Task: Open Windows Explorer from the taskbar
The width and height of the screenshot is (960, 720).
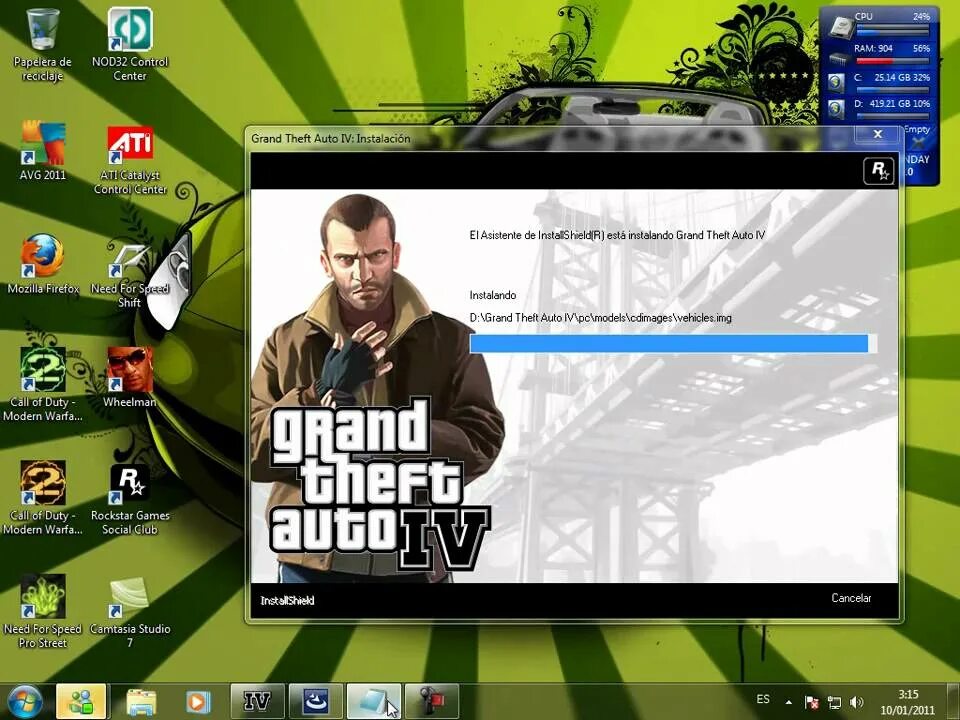Action: (x=141, y=702)
